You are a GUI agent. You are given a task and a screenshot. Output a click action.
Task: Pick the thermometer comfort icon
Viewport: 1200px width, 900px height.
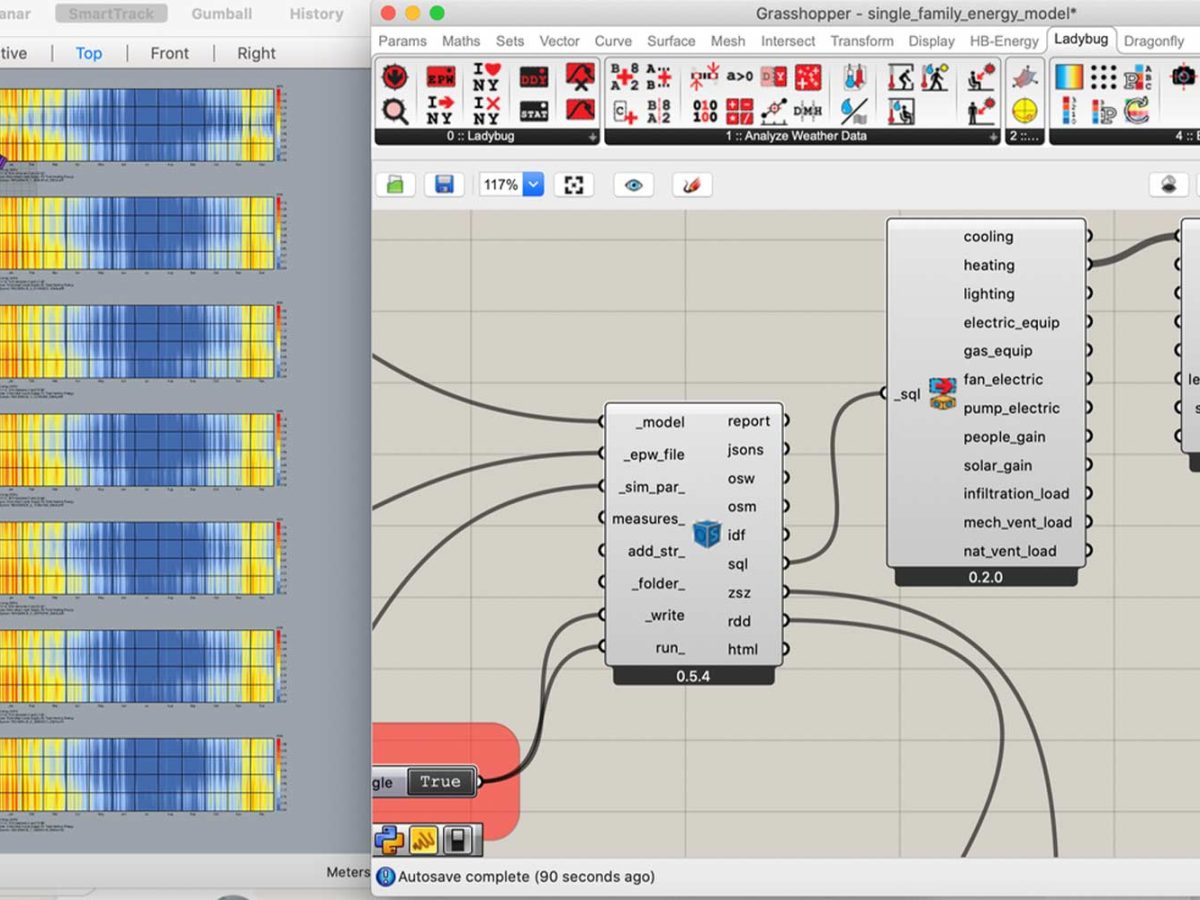click(854, 77)
